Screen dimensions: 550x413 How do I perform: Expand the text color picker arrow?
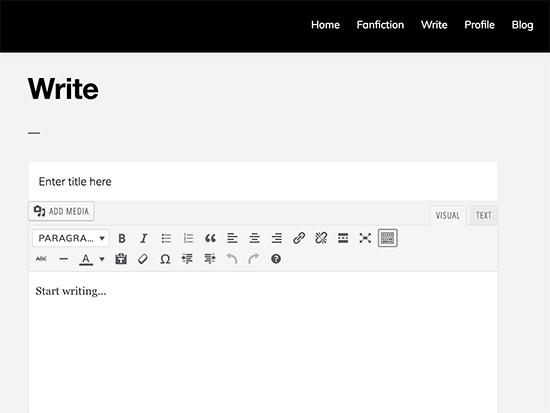(x=102, y=259)
